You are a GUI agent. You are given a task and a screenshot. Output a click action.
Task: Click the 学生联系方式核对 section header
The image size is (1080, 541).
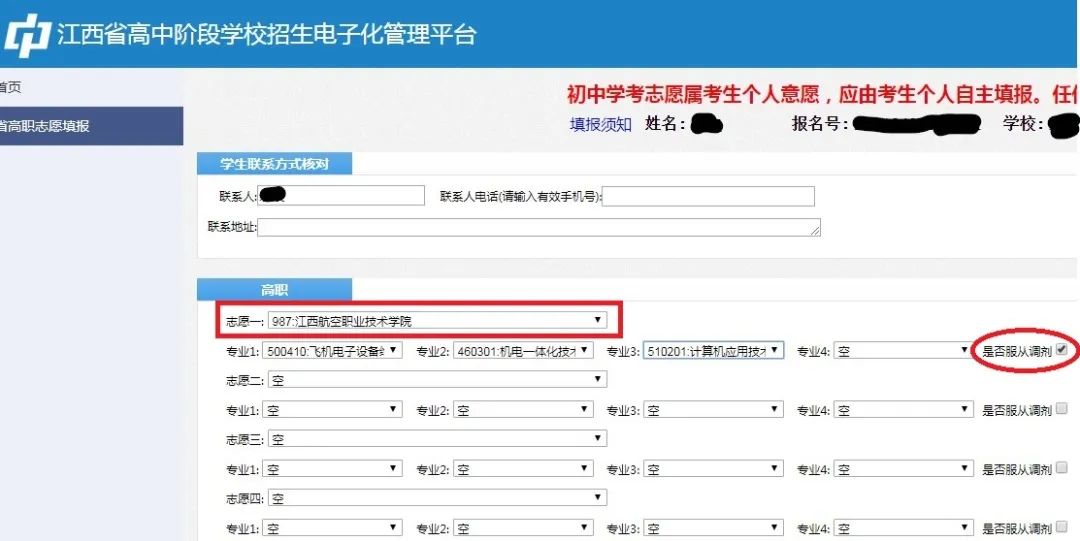[x=275, y=164]
